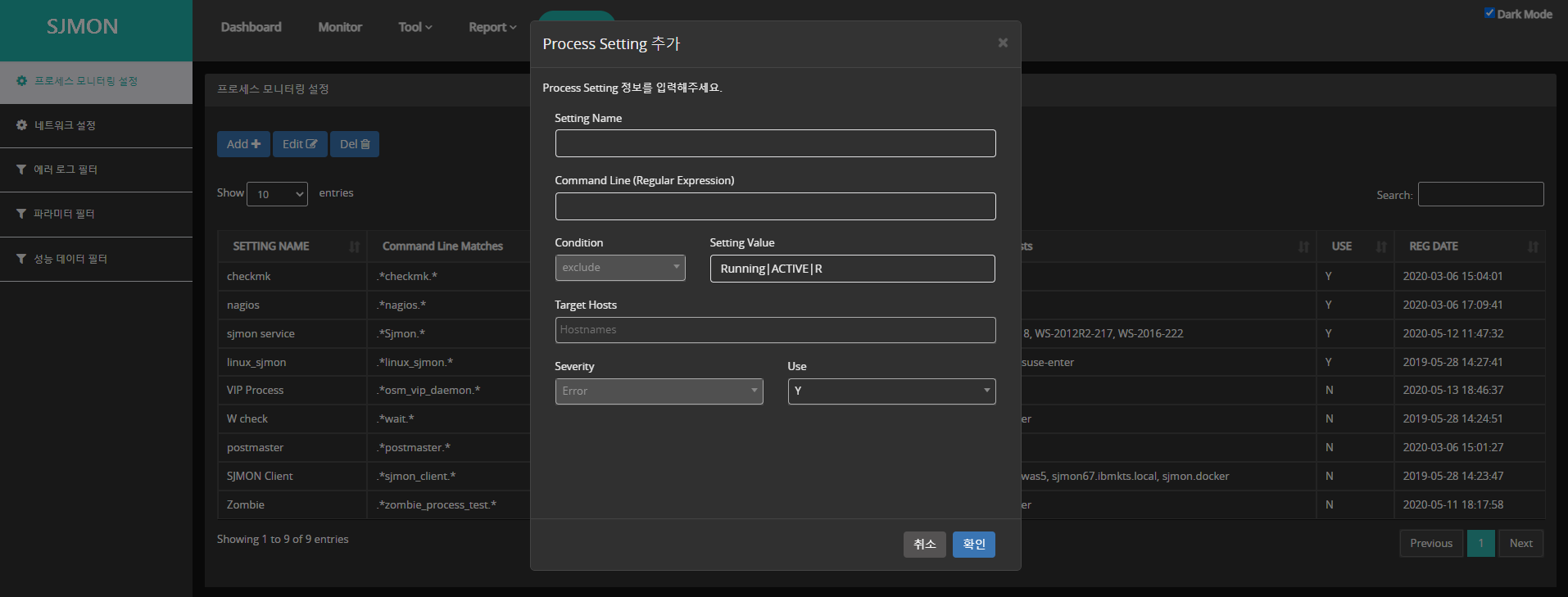Open the Condition dropdown showing exclude
This screenshot has width=1568, height=597.
click(x=619, y=268)
